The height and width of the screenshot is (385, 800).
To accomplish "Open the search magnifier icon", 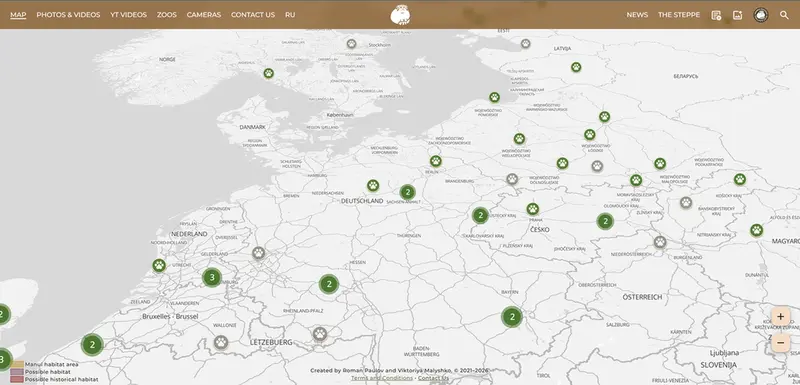I will 784,15.
